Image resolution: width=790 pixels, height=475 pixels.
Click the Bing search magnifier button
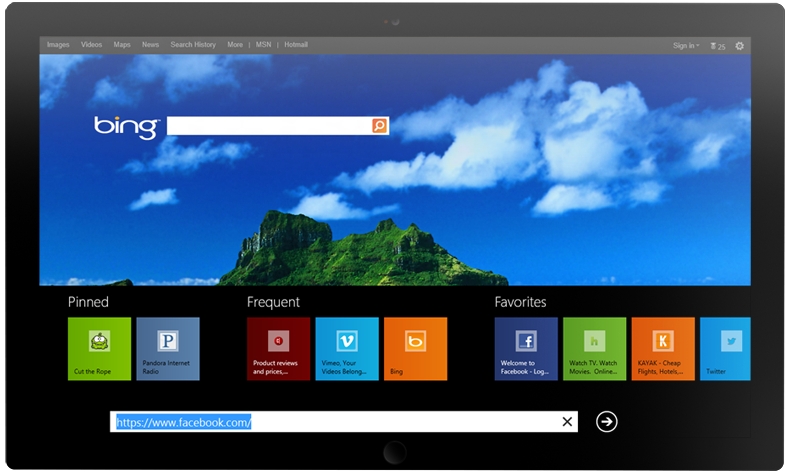379,125
